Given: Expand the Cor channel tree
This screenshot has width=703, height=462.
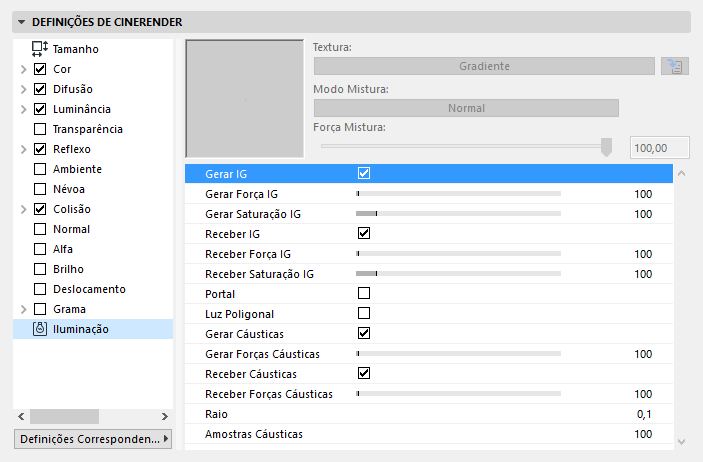Looking at the screenshot, I should (23, 69).
